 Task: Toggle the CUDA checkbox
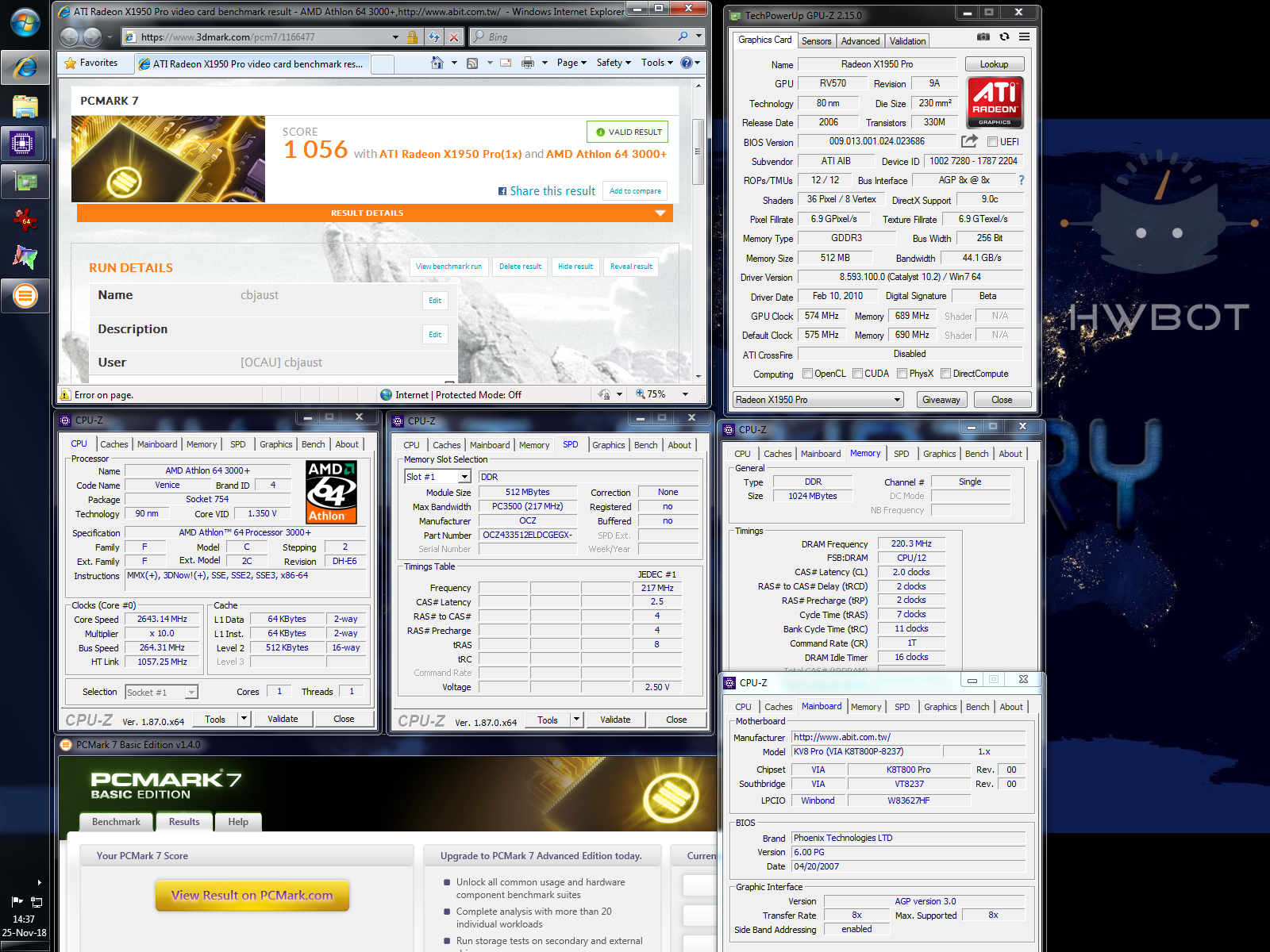pyautogui.click(x=857, y=374)
